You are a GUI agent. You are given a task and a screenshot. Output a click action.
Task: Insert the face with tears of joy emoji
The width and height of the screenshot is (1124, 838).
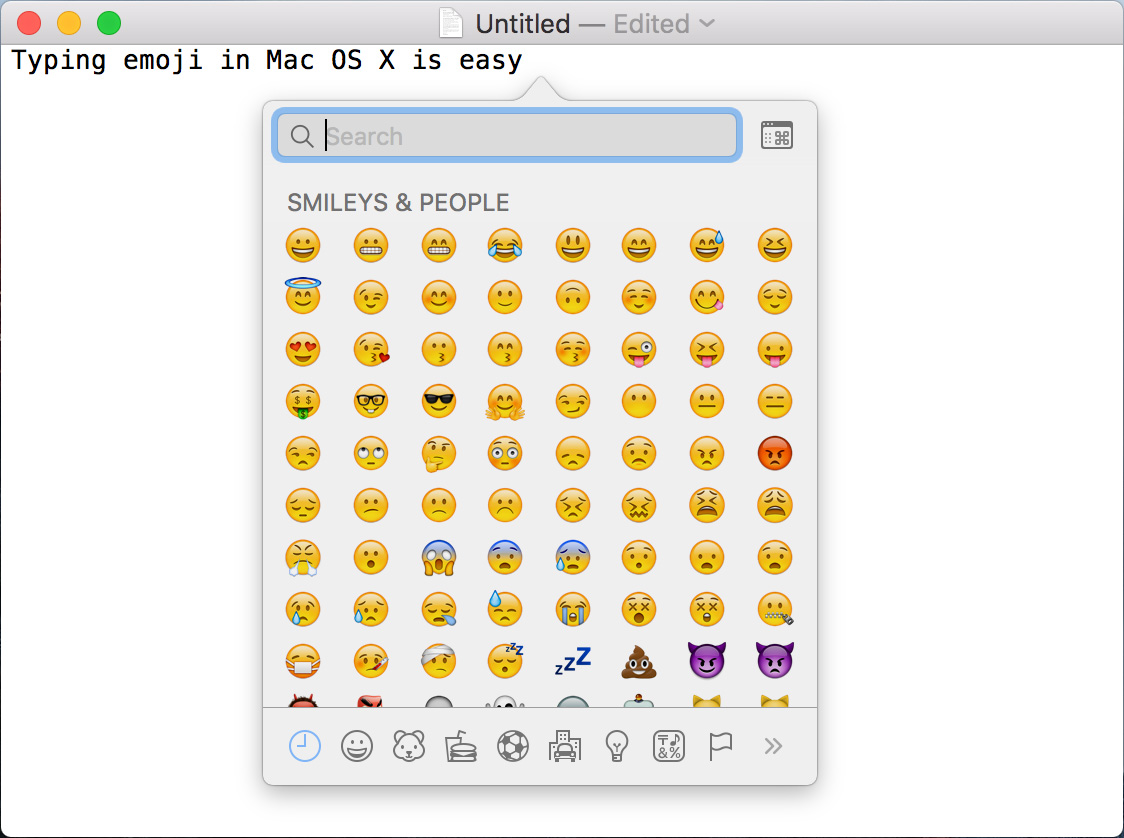[506, 245]
